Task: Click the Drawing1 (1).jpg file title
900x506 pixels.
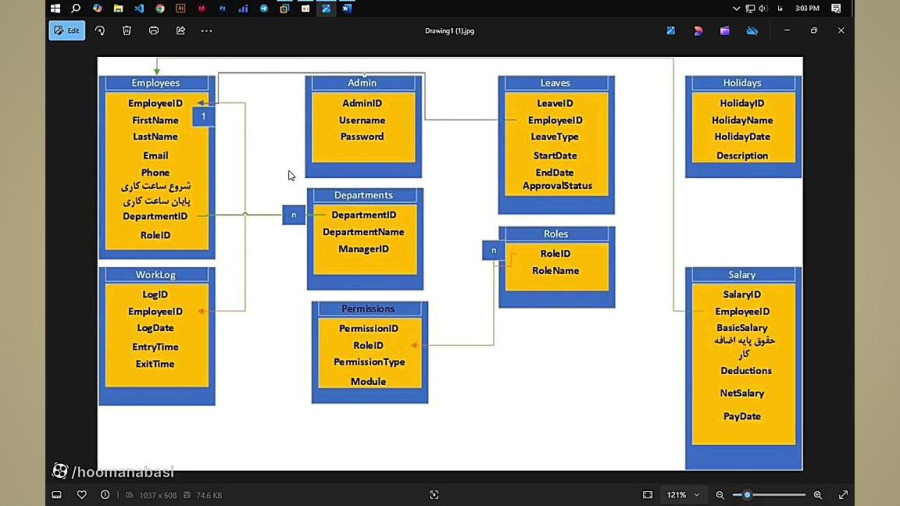Action: pyautogui.click(x=449, y=31)
